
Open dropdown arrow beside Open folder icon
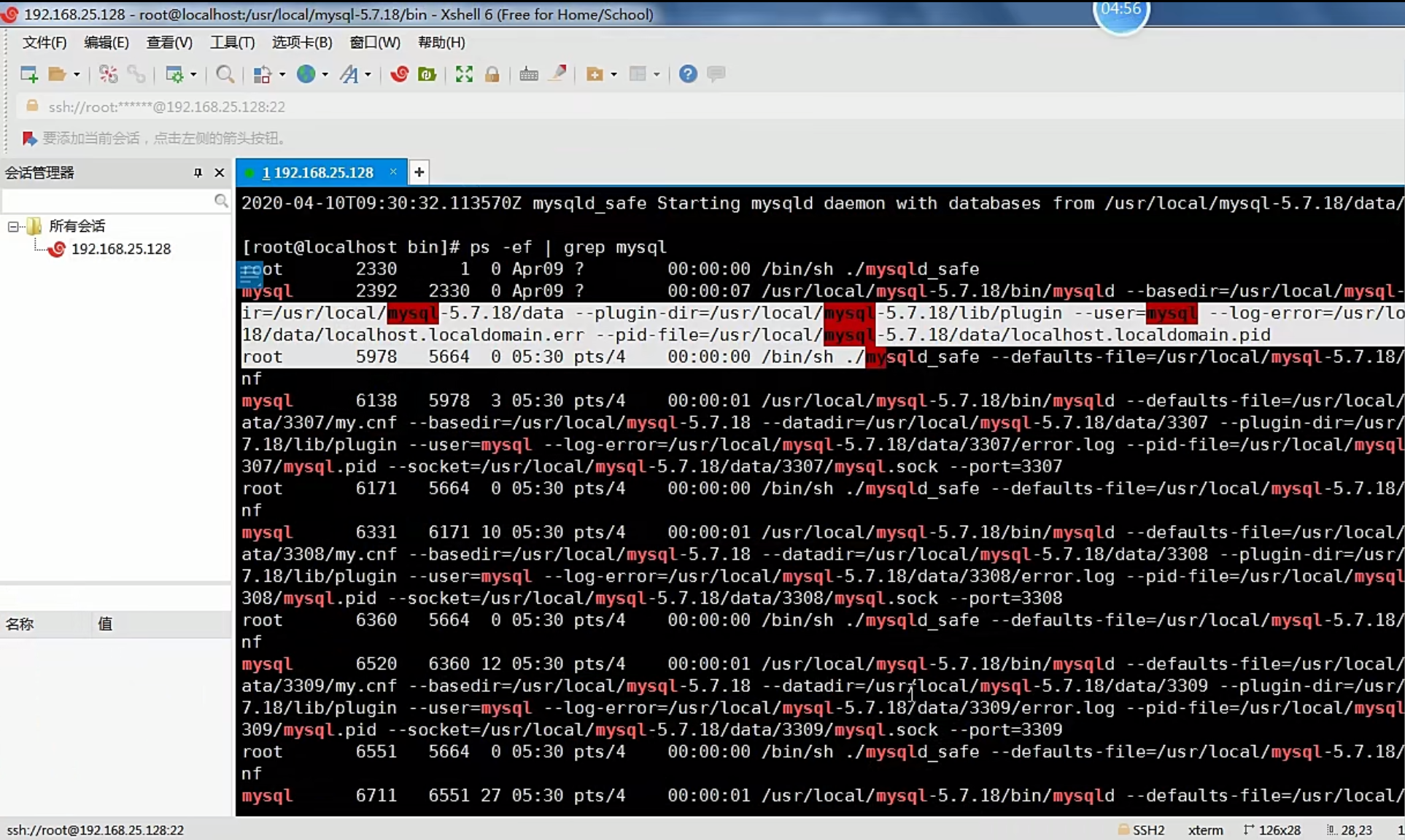coord(76,74)
